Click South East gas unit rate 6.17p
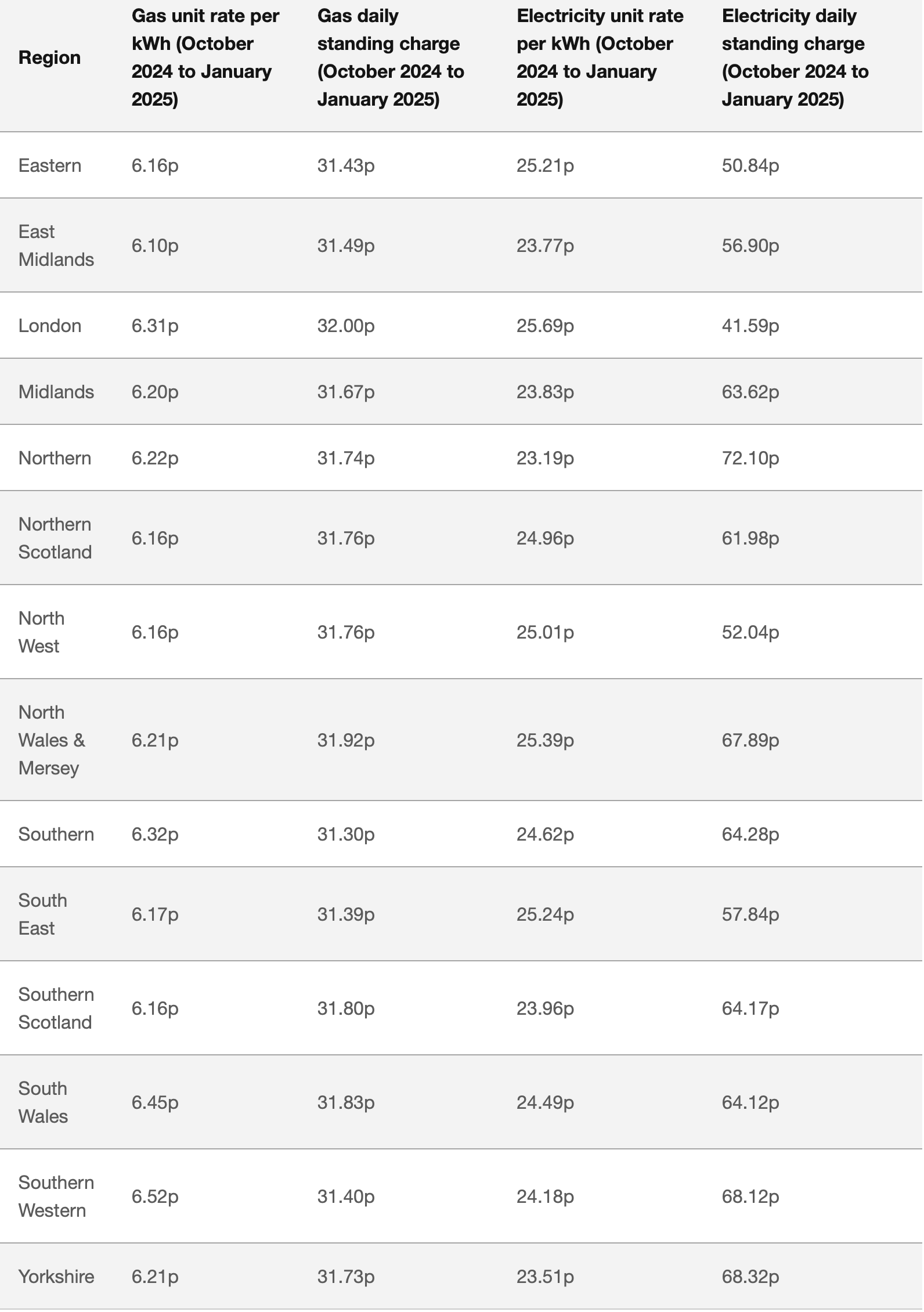This screenshot has height=1312, width=924. [x=155, y=914]
